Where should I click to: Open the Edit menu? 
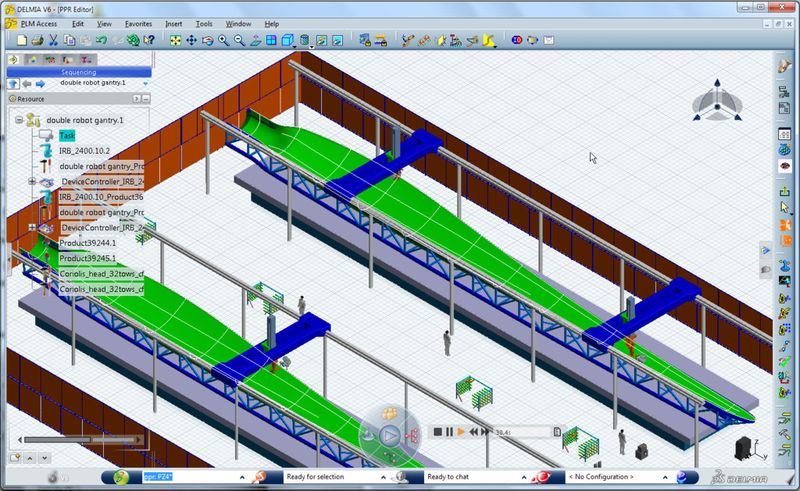[x=78, y=23]
